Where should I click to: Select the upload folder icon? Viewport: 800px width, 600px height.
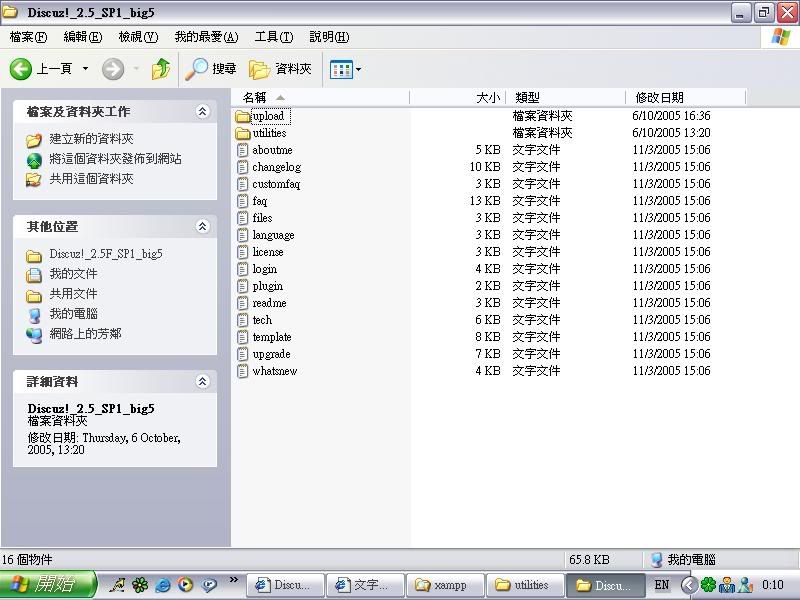(x=242, y=116)
